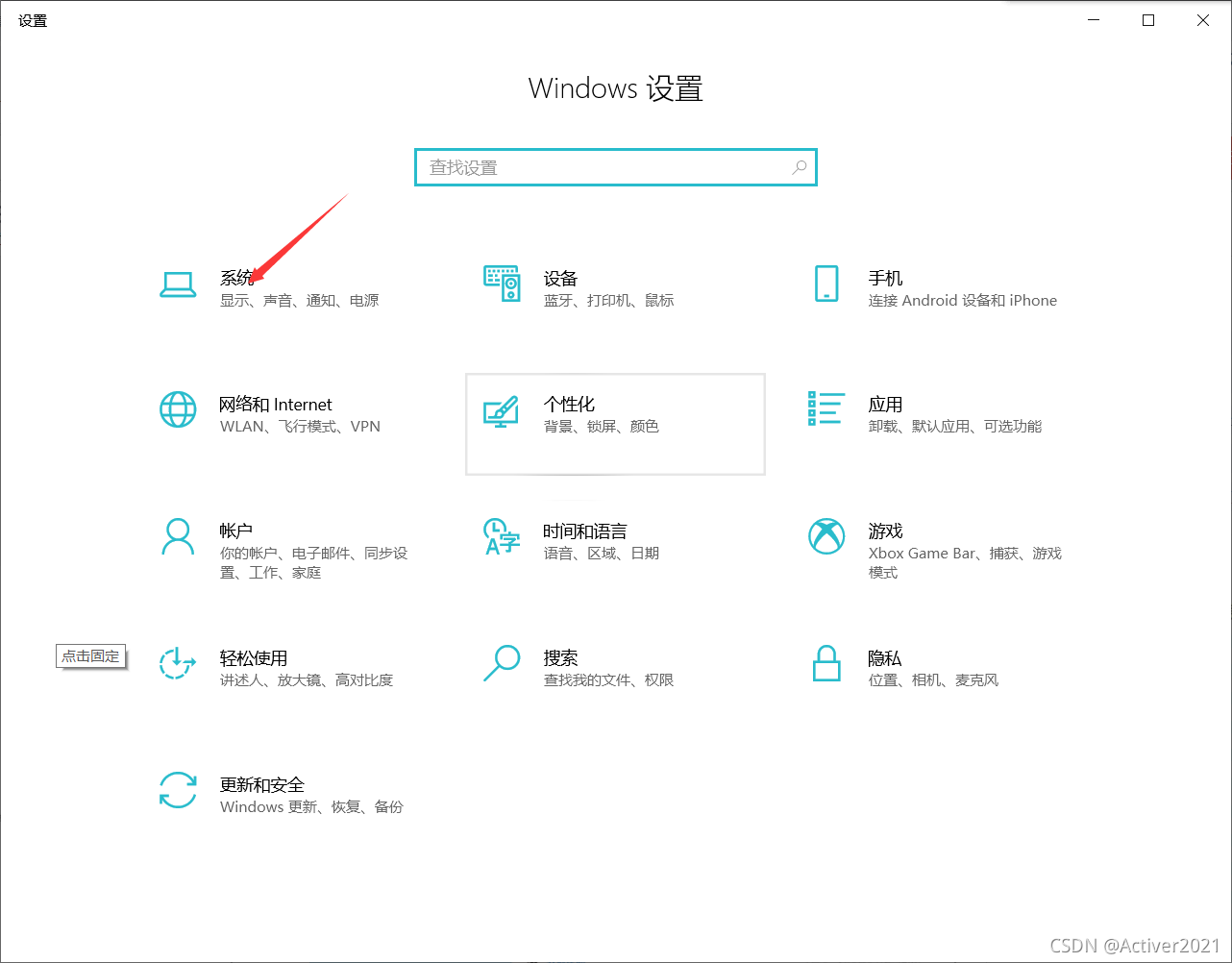Click the magnifier icon in search box
1232x963 pixels.
[x=799, y=167]
